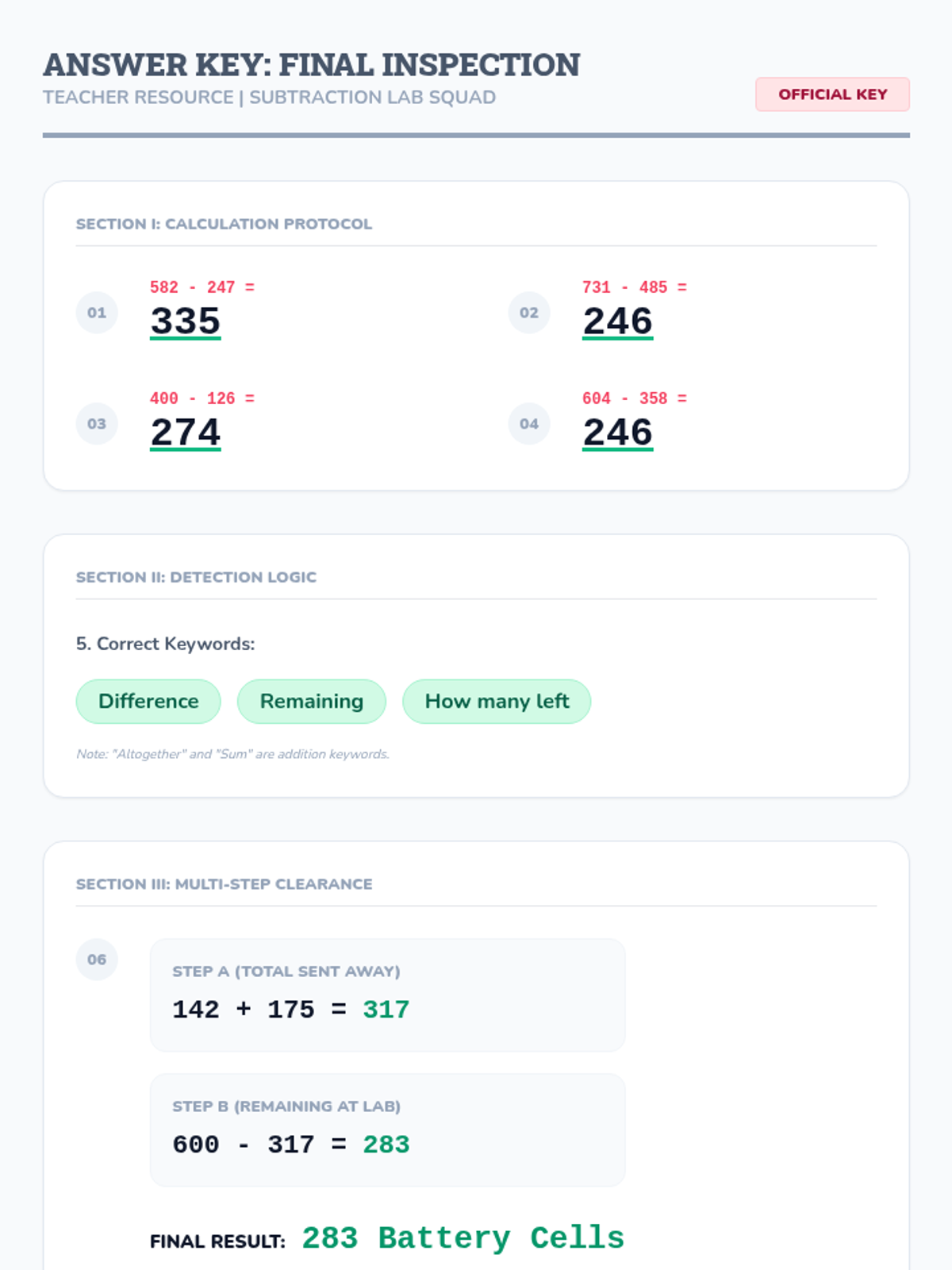Select the Remaining keyword chip
Viewport: 952px width, 1270px height.
click(x=312, y=702)
